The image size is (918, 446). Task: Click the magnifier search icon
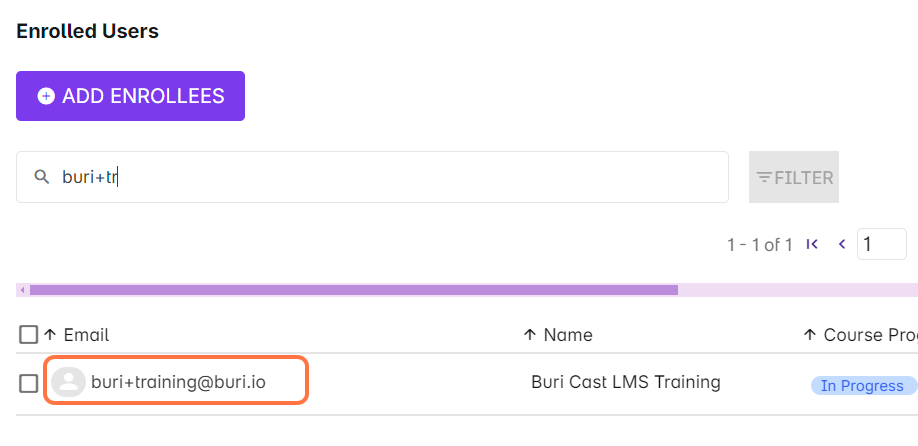41,177
